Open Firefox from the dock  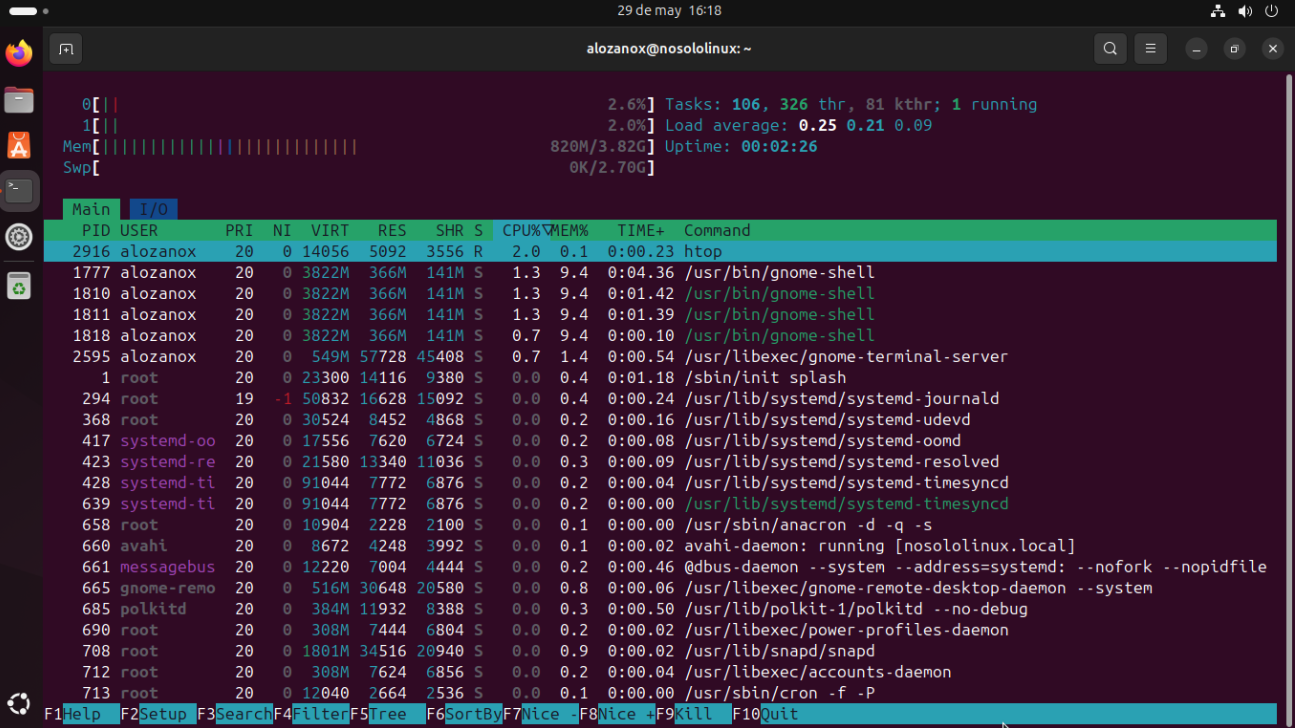point(18,53)
